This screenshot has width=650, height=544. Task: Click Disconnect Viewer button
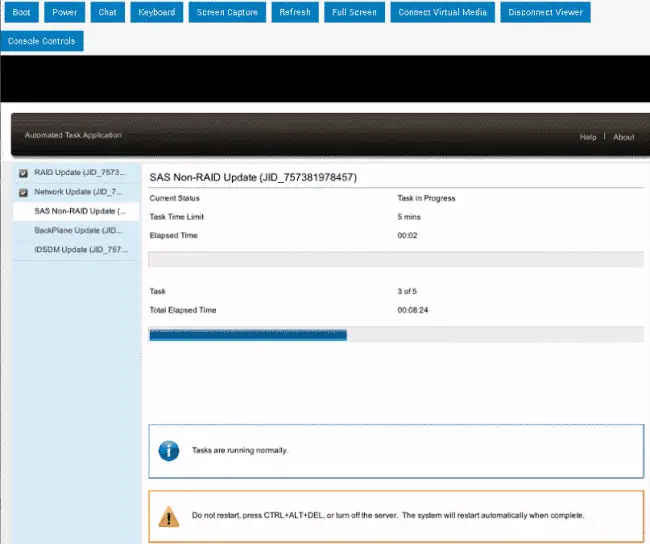(546, 12)
